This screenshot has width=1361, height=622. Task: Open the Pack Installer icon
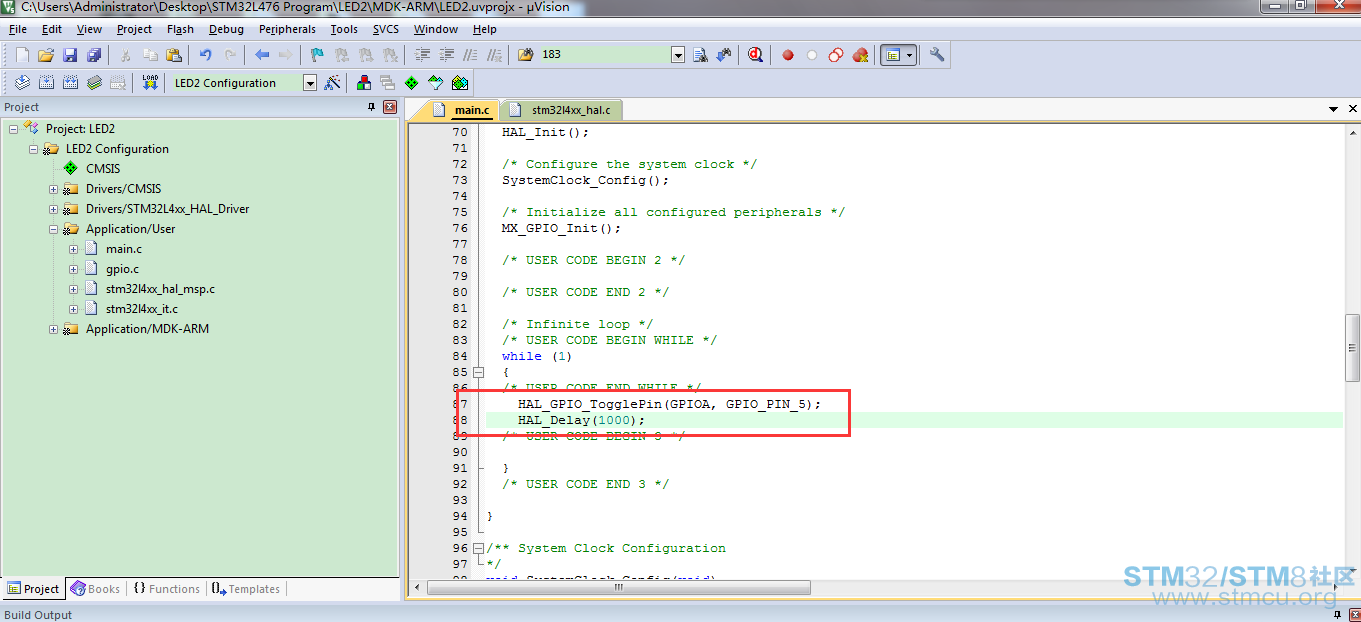[459, 83]
